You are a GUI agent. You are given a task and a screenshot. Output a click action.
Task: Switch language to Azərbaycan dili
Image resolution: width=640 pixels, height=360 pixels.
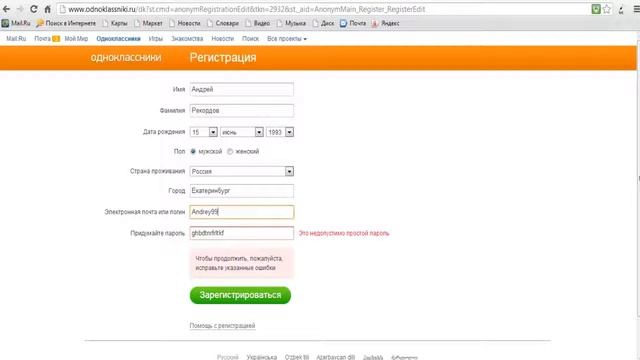(336, 357)
